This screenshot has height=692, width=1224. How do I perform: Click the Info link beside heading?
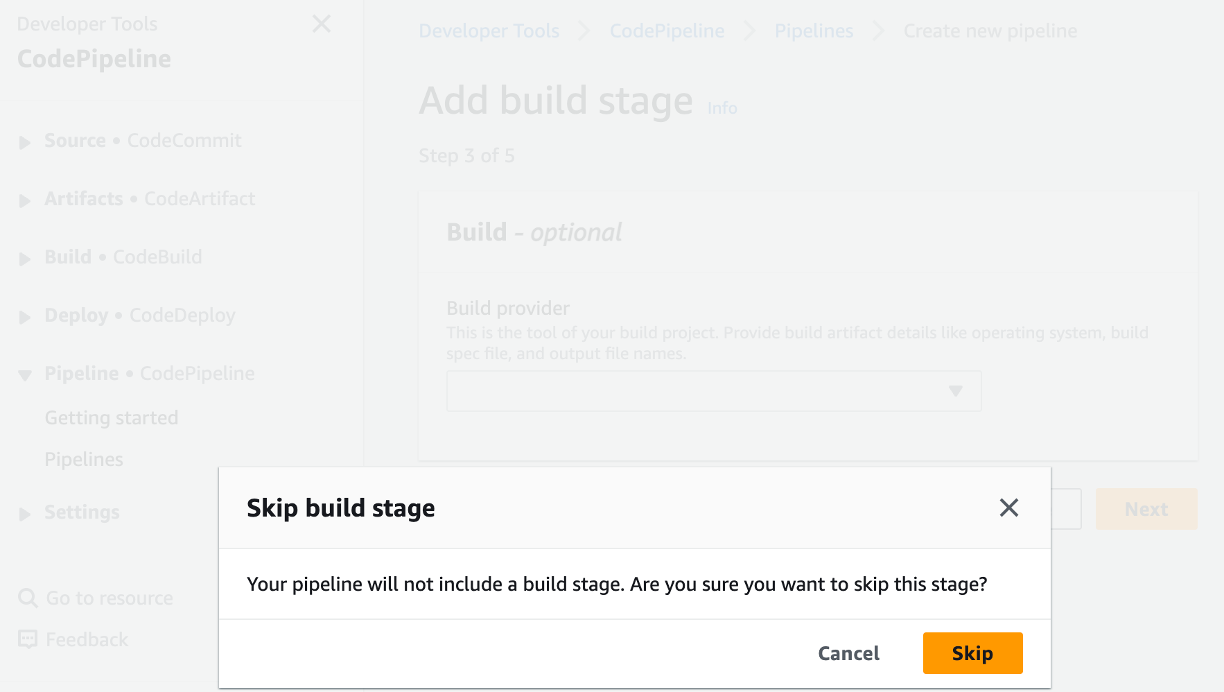click(x=722, y=108)
